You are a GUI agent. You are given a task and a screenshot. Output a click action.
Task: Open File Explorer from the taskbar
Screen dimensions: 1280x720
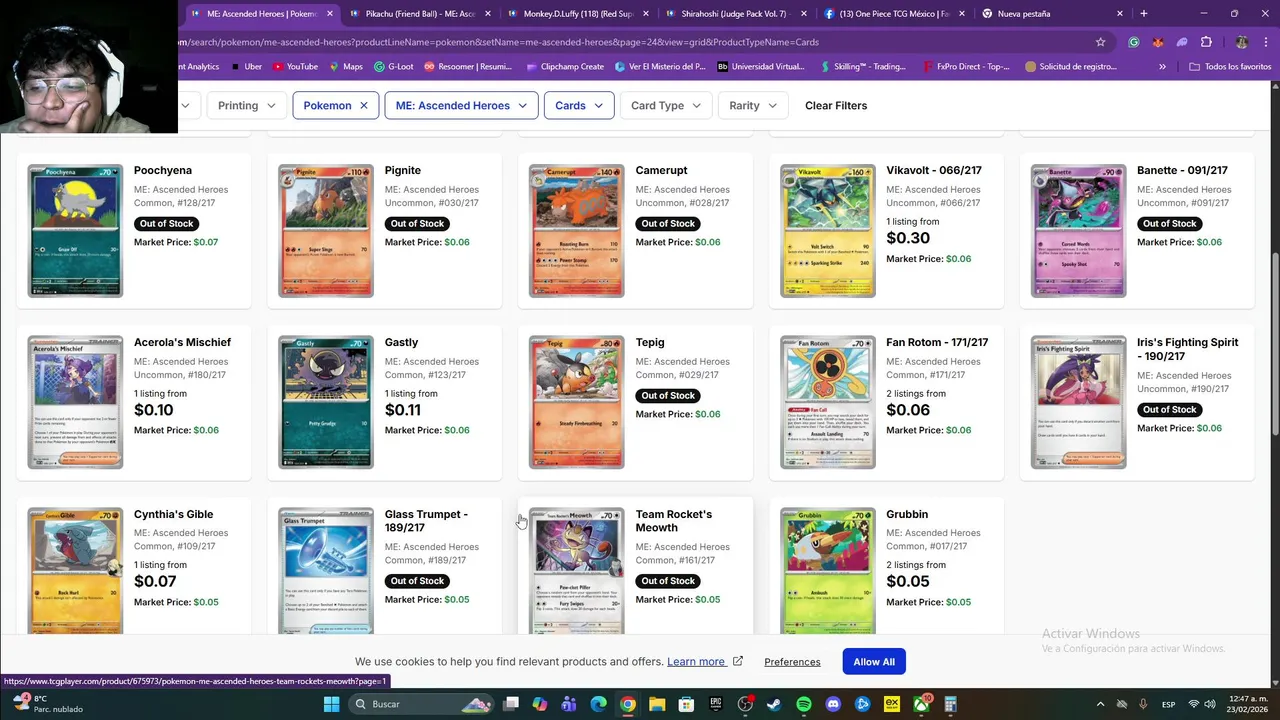(657, 704)
